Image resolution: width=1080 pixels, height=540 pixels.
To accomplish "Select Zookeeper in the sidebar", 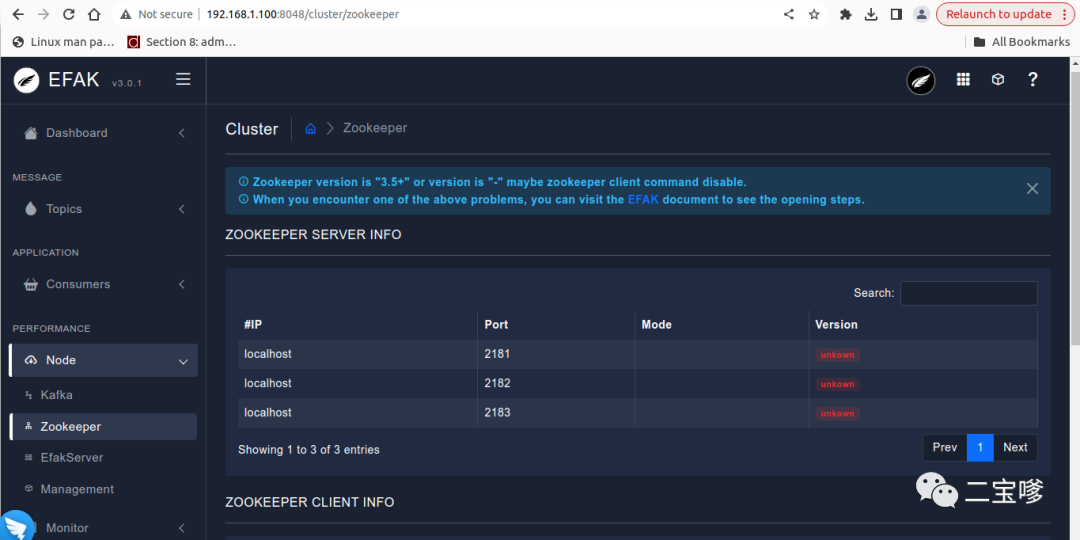I will click(103, 426).
